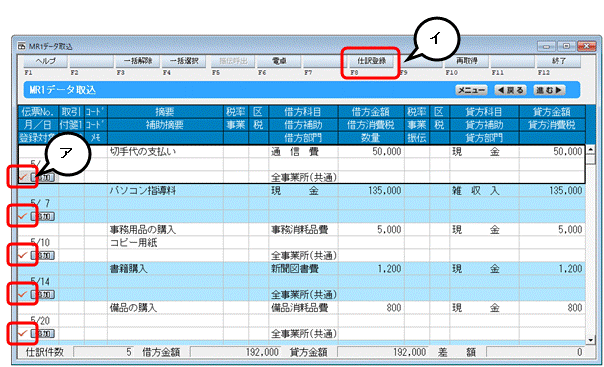
Task: Toggle registration checkmark for パソコン指導料 entry
Action: pos(23,216)
